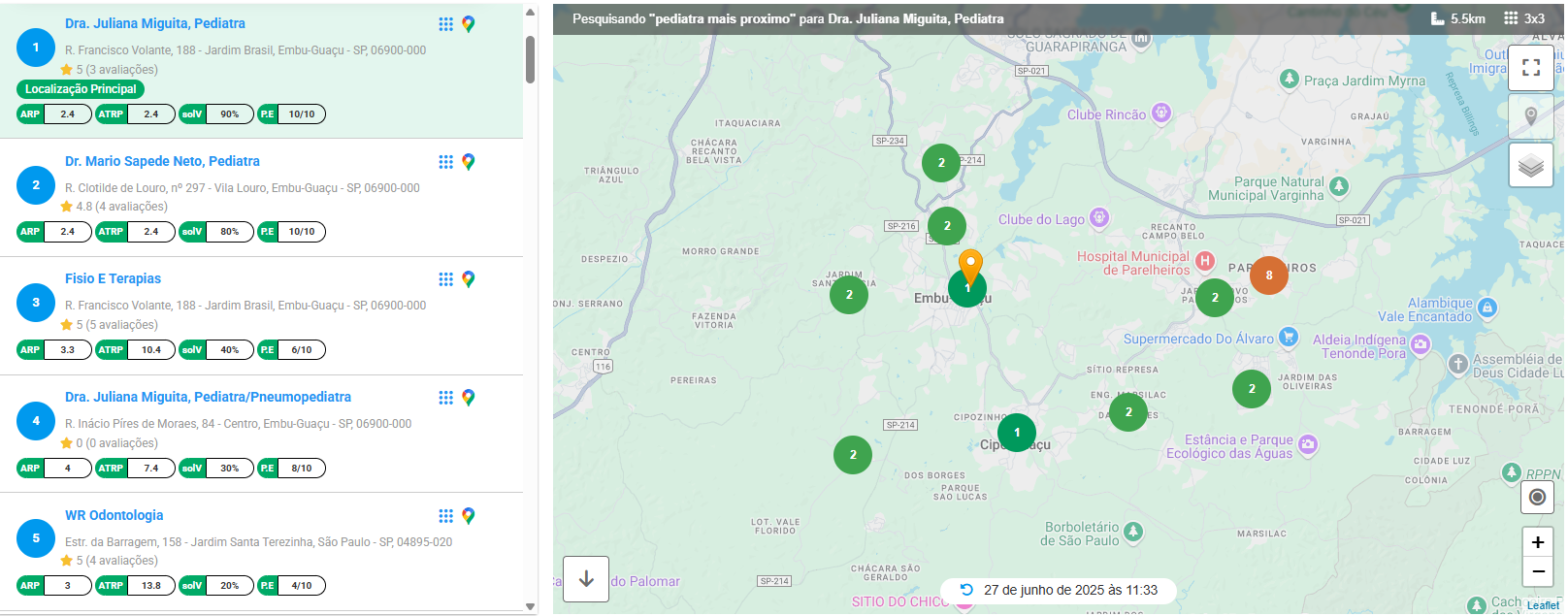Image resolution: width=1568 pixels, height=616 pixels.
Task: Select the orange pin marker on map
Action: click(x=970, y=264)
